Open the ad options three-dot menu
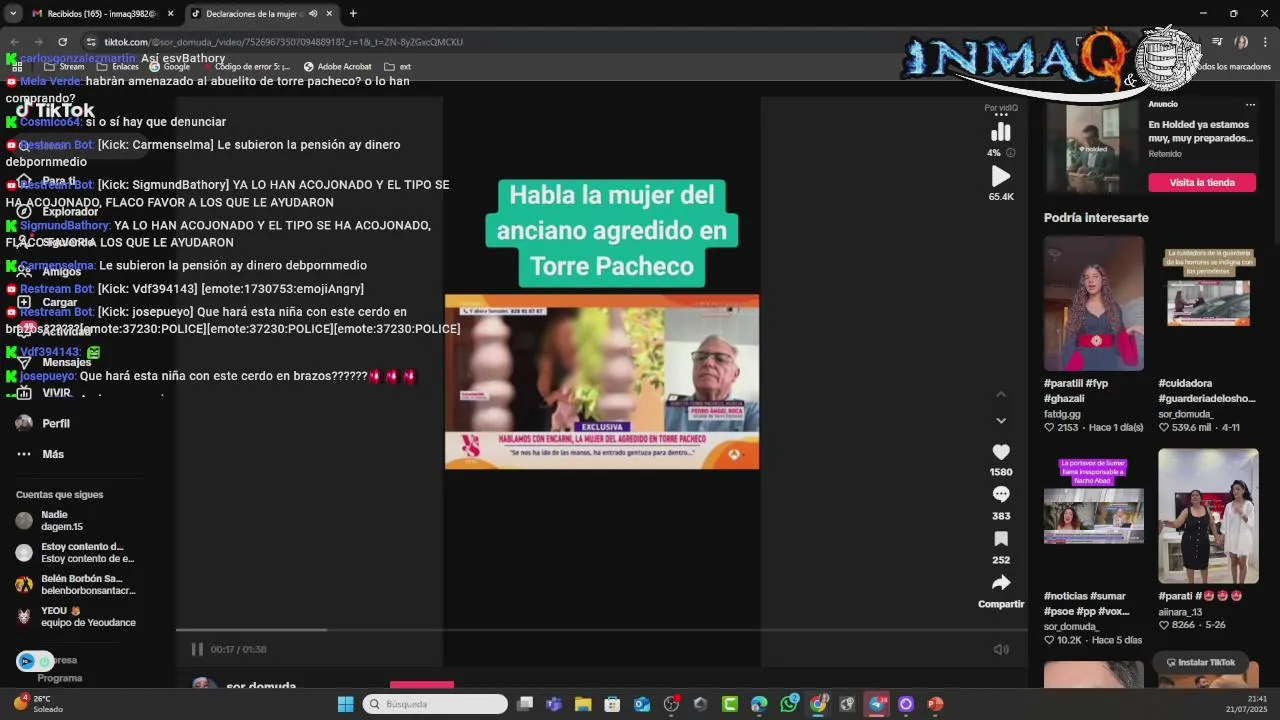The width and height of the screenshot is (1280, 720). (1250, 104)
